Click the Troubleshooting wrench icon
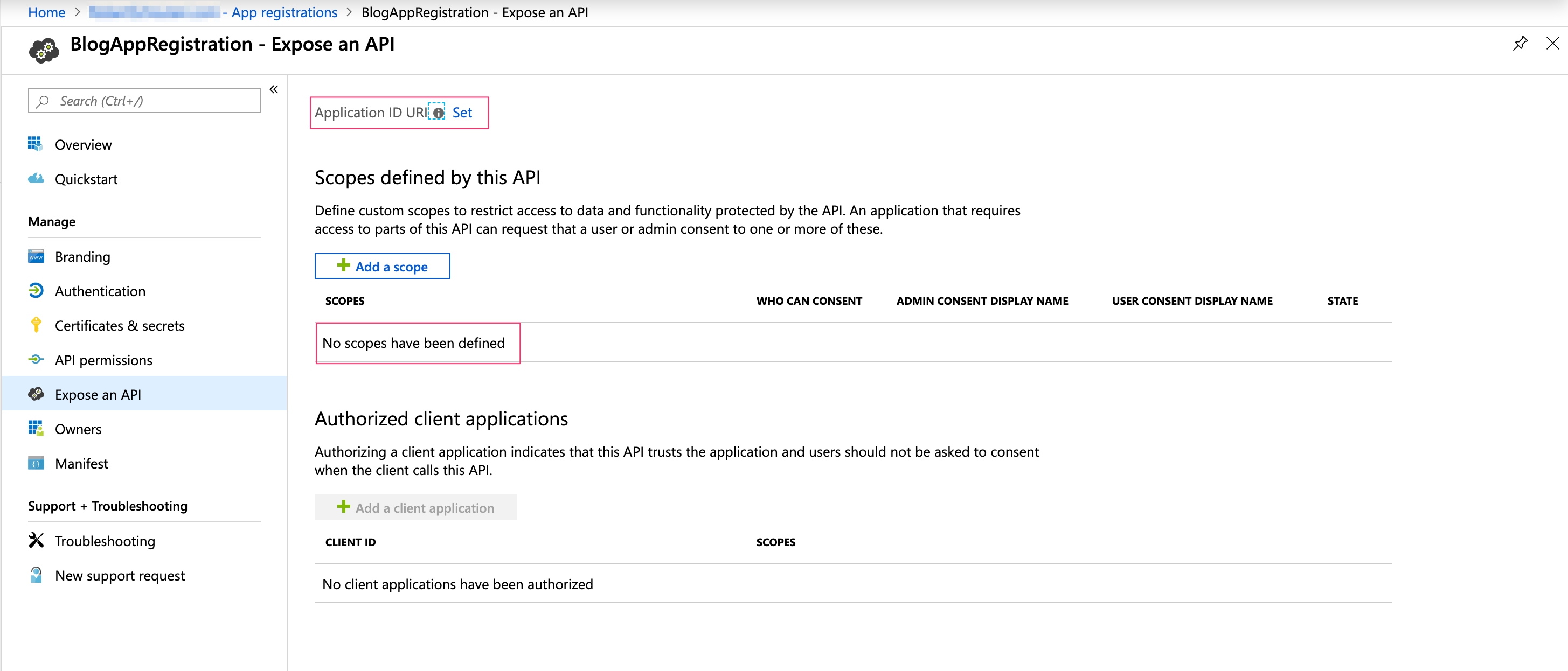The width and height of the screenshot is (1568, 671). click(x=36, y=540)
